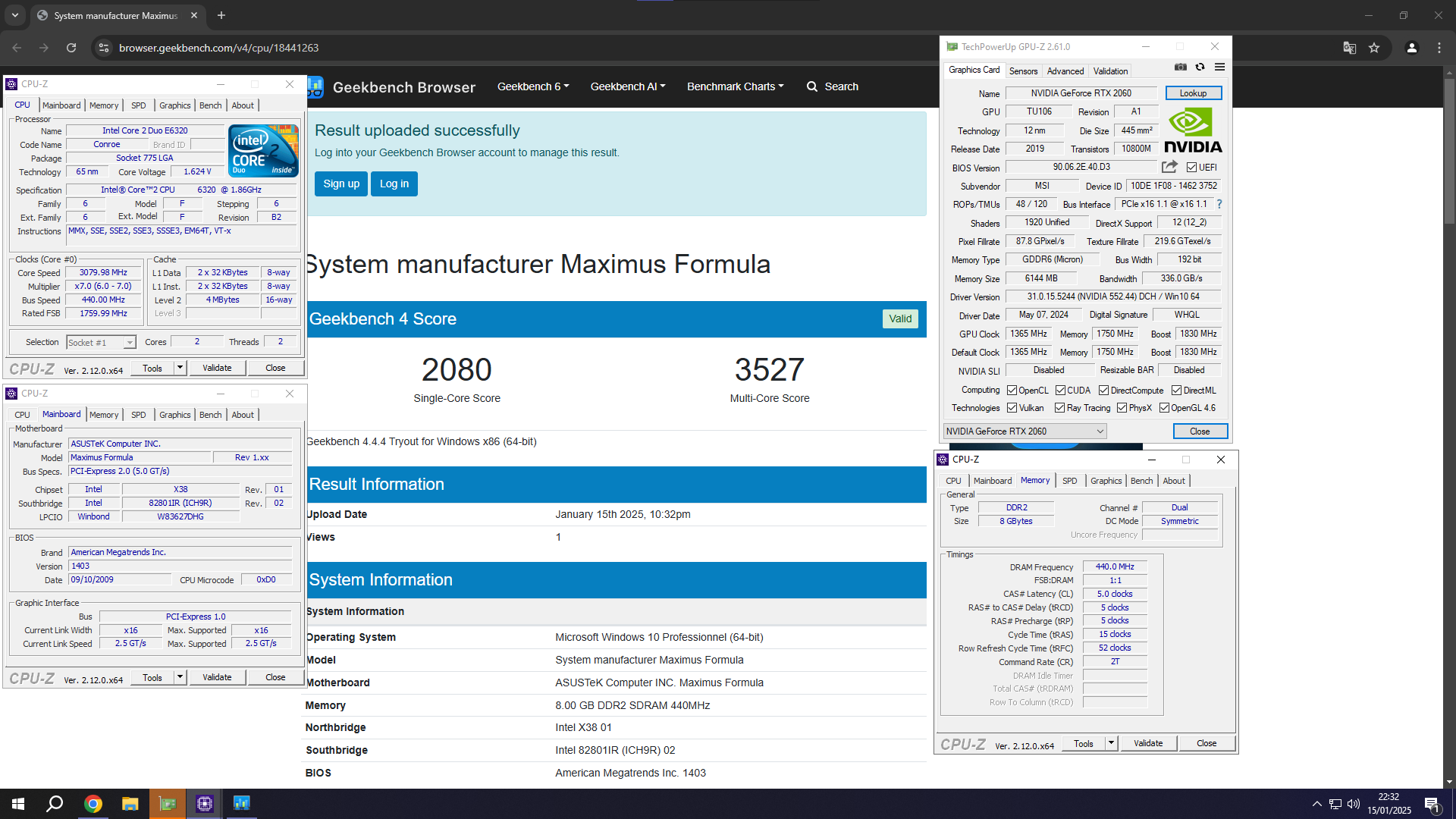Toggle the DirectCompute checkbox
The width and height of the screenshot is (1456, 819).
pyautogui.click(x=1103, y=391)
